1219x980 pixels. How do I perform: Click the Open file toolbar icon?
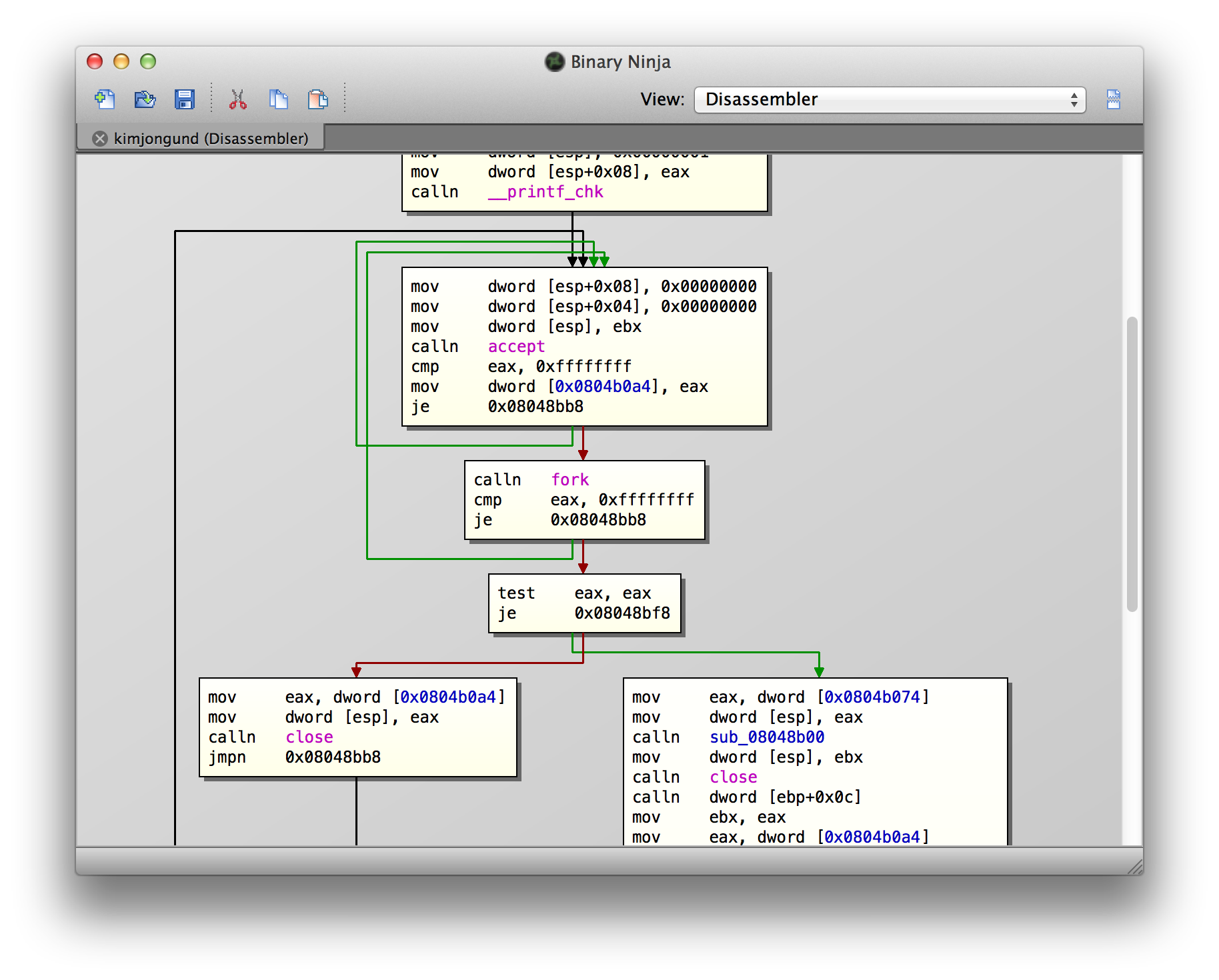click(x=145, y=99)
